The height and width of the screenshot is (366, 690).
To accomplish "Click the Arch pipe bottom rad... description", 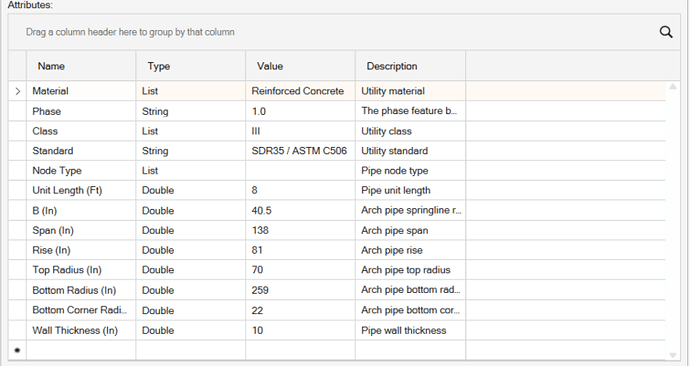I will coord(410,290).
